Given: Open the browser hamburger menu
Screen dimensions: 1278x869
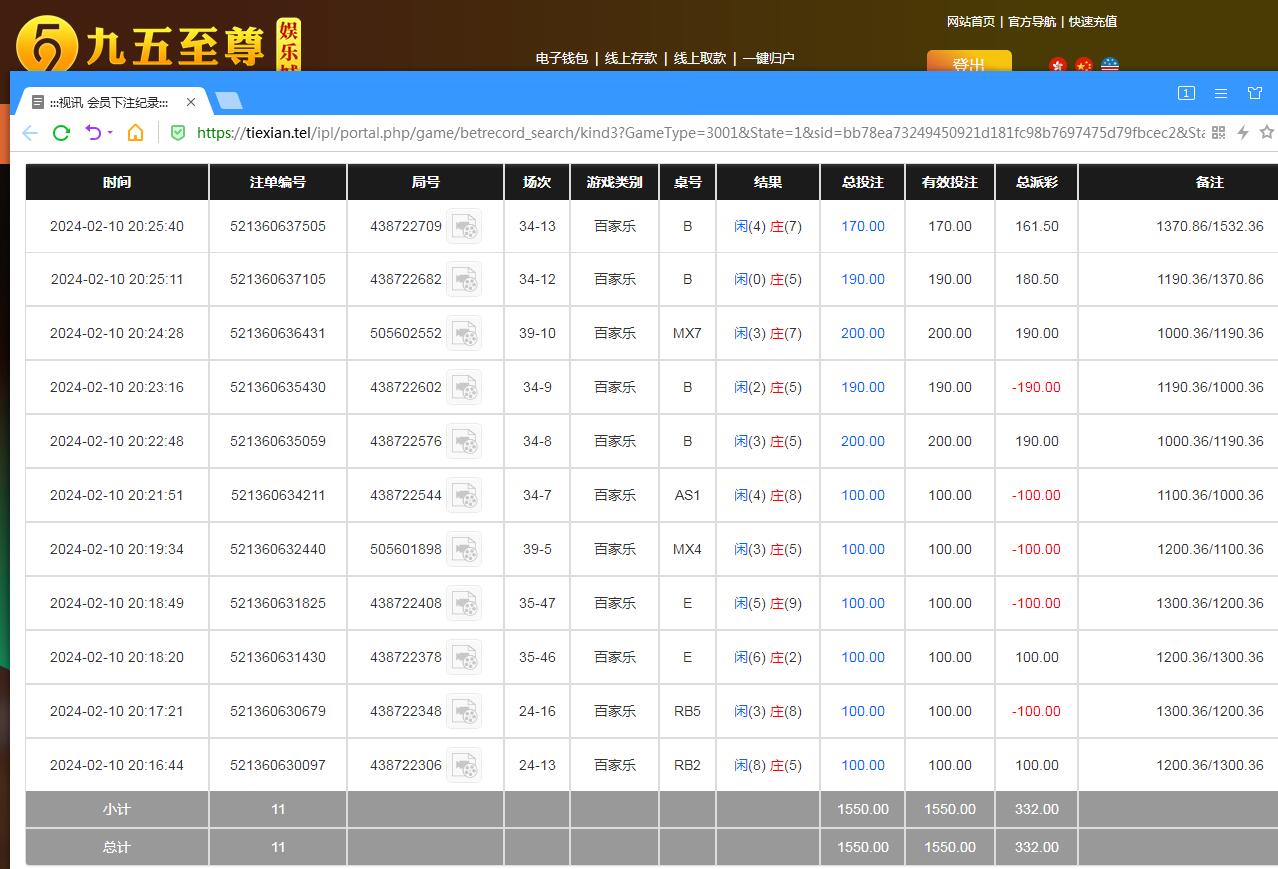Looking at the screenshot, I should pyautogui.click(x=1221, y=93).
